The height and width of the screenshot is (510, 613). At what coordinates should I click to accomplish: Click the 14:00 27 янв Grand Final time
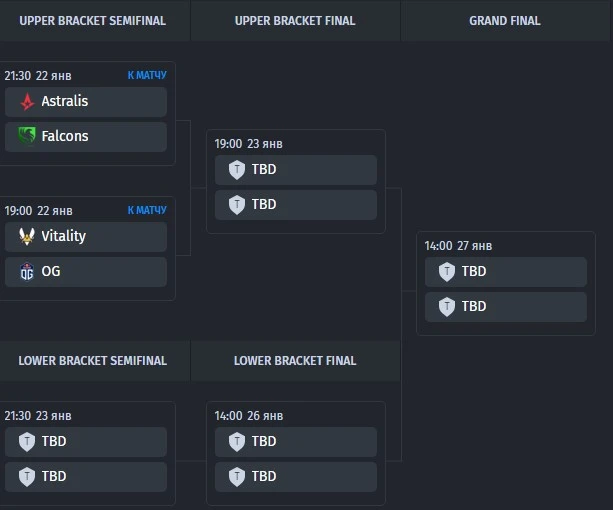point(458,246)
